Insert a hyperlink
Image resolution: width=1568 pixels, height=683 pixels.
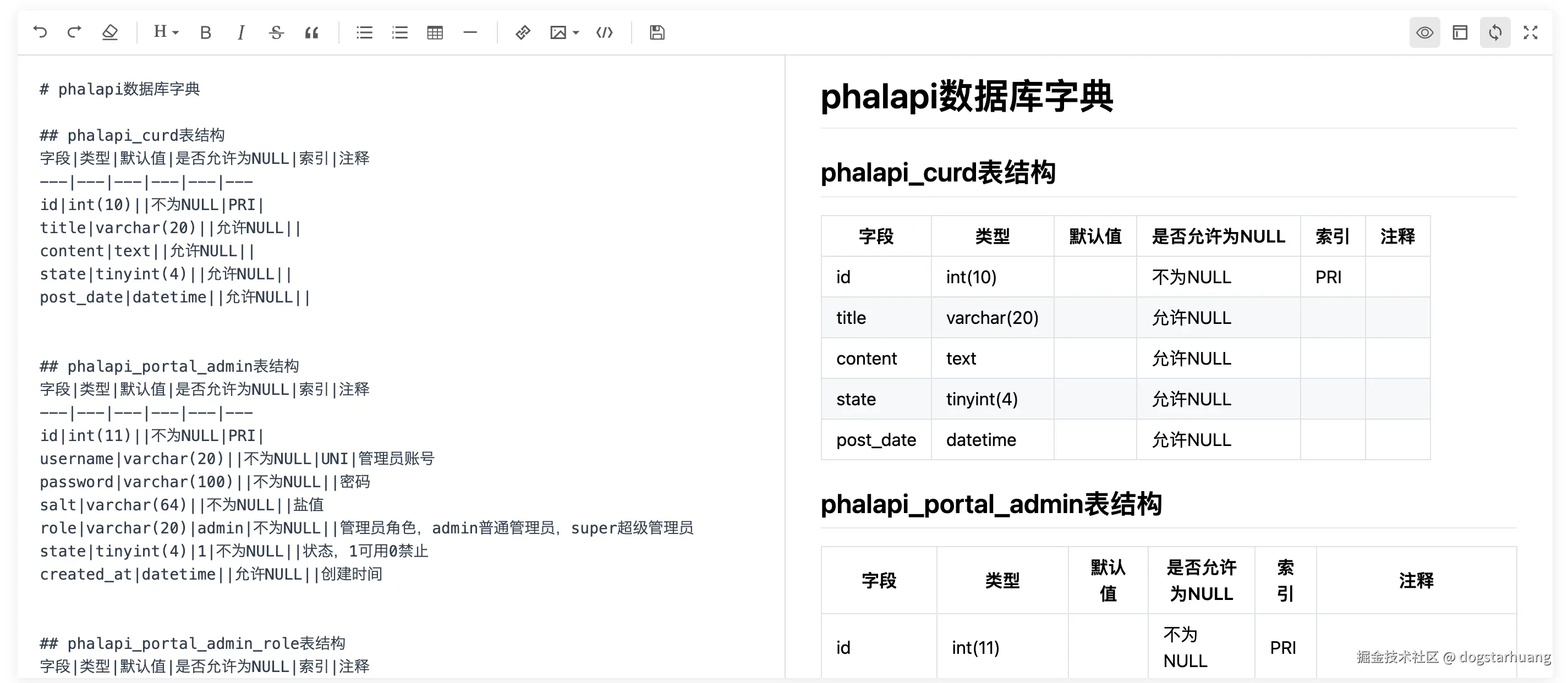pos(523,33)
